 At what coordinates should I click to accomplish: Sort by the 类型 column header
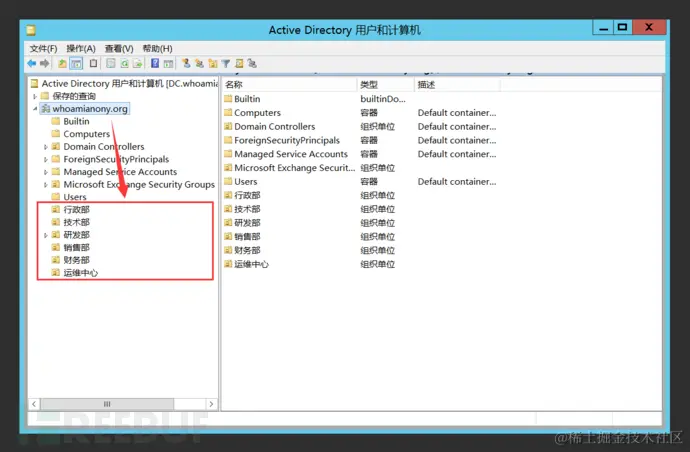[x=385, y=85]
